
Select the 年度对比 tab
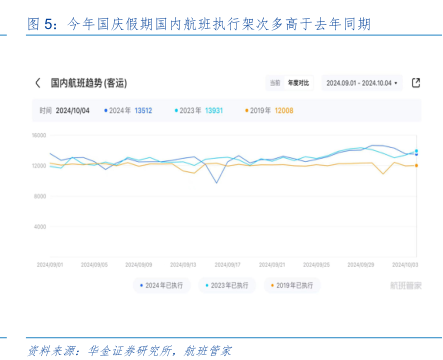coord(298,83)
